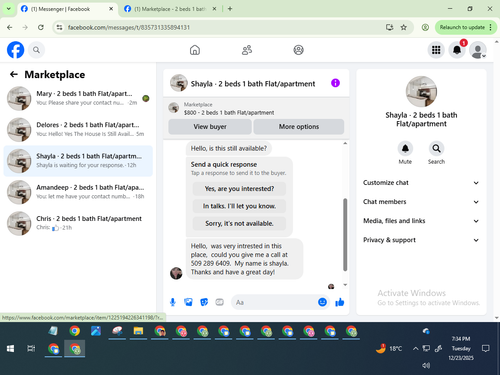Open File Explorer from the taskbar

click(x=138, y=331)
